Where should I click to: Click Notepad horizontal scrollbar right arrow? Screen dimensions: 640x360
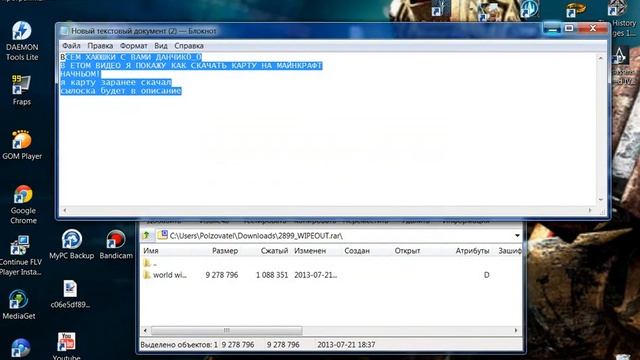click(x=590, y=210)
